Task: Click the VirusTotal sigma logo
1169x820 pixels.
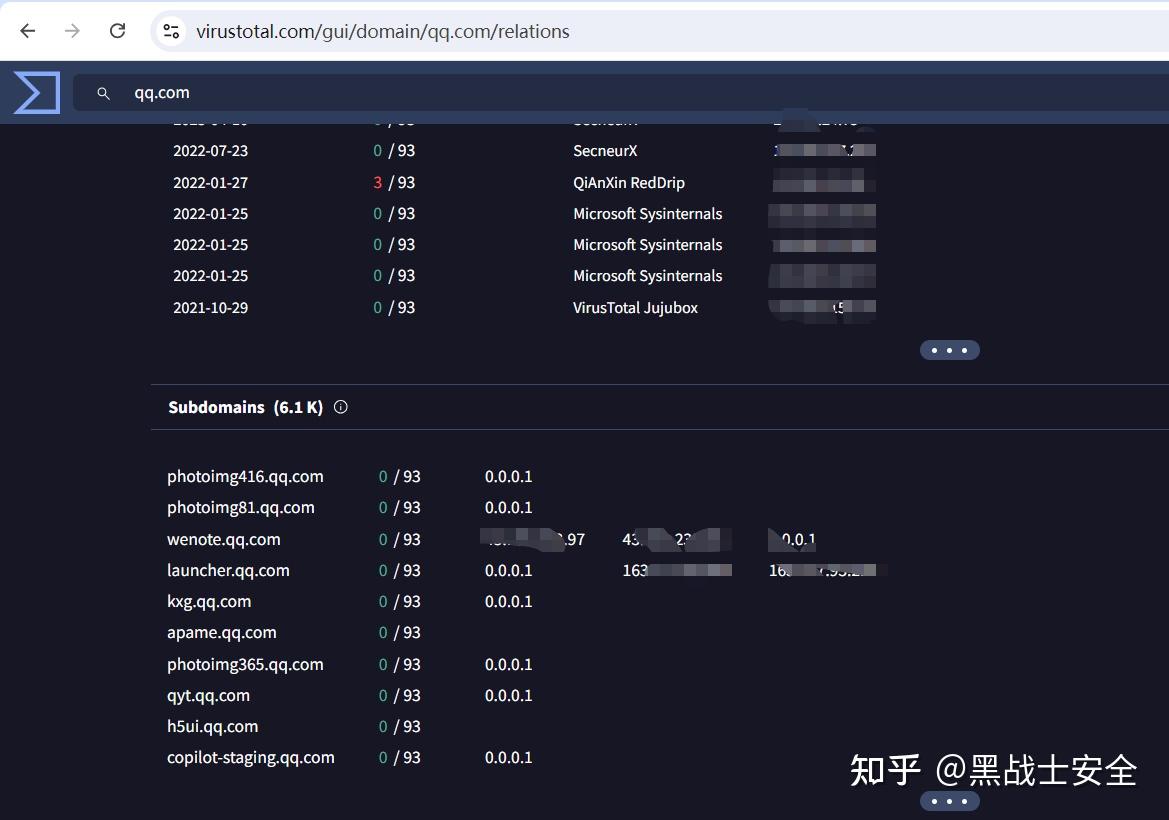Action: click(x=37, y=92)
